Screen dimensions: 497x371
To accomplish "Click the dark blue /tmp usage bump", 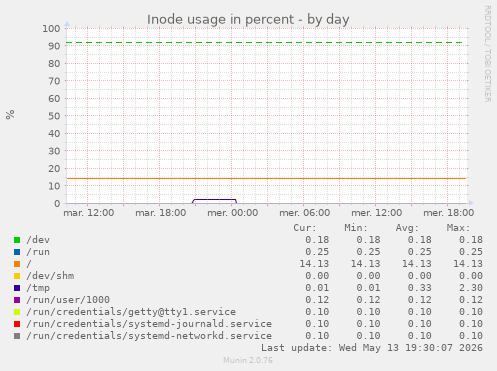I will click(x=214, y=200).
